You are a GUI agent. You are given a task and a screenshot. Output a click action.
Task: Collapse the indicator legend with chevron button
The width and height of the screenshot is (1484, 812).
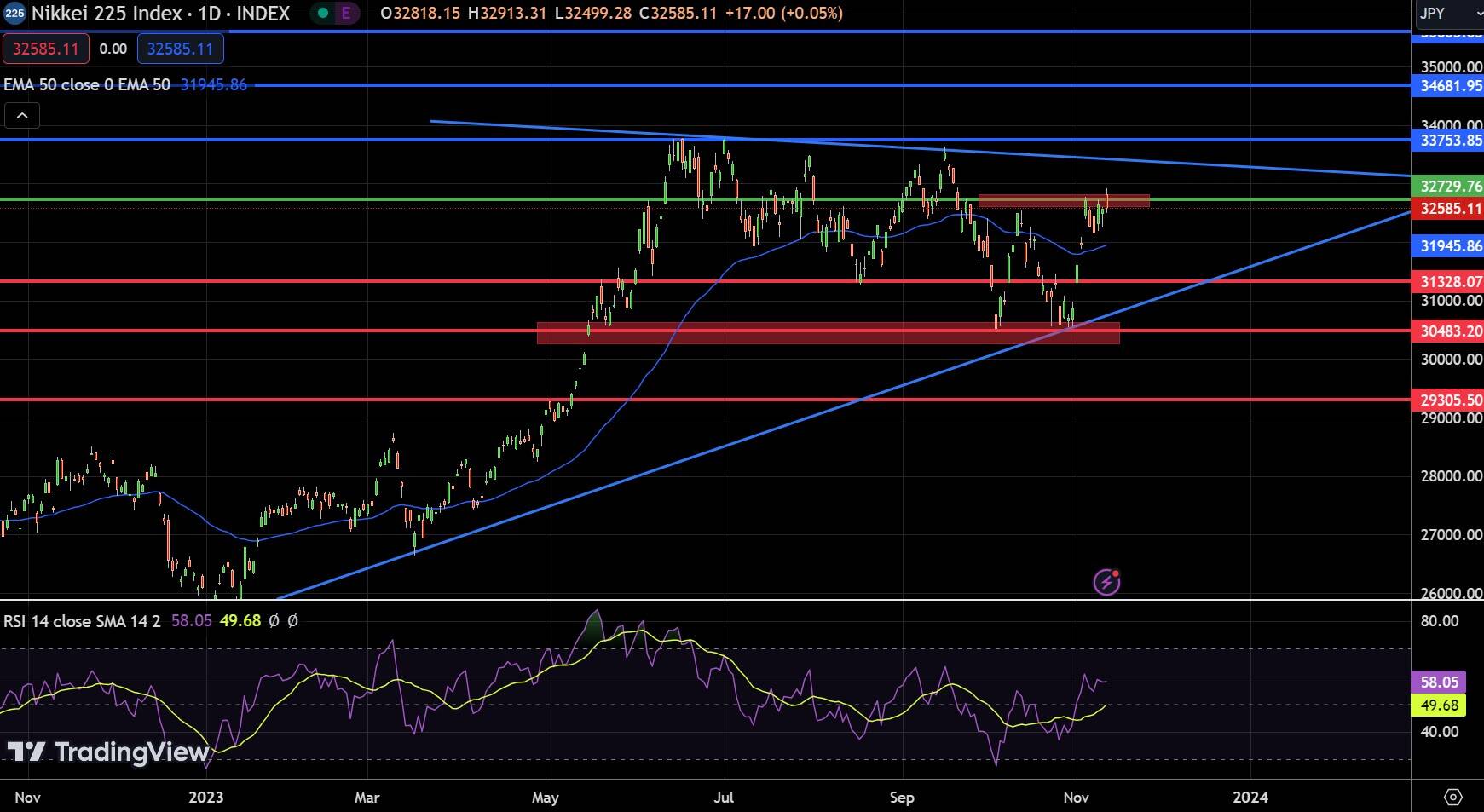pos(22,115)
